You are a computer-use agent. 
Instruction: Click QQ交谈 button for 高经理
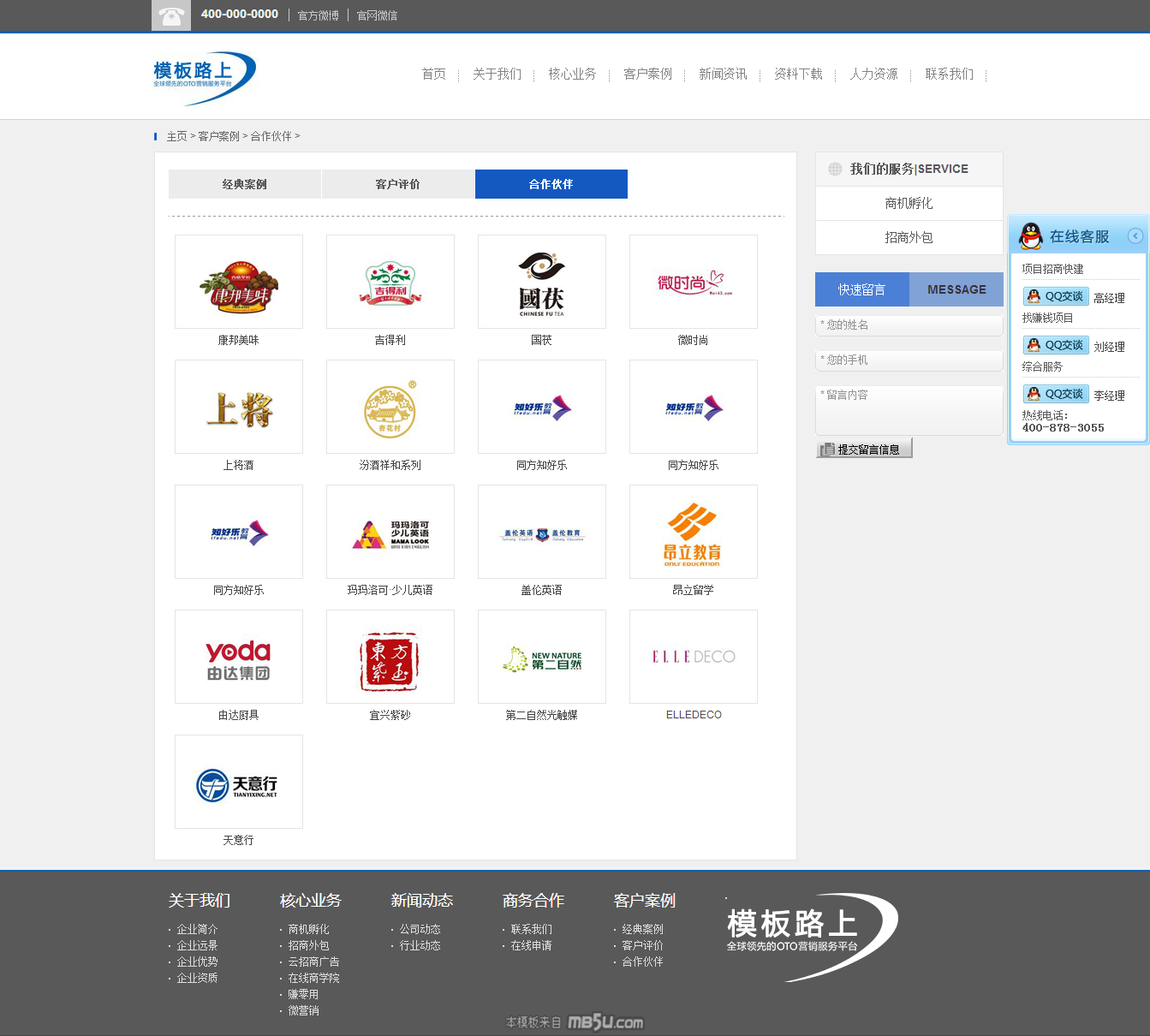click(1056, 296)
